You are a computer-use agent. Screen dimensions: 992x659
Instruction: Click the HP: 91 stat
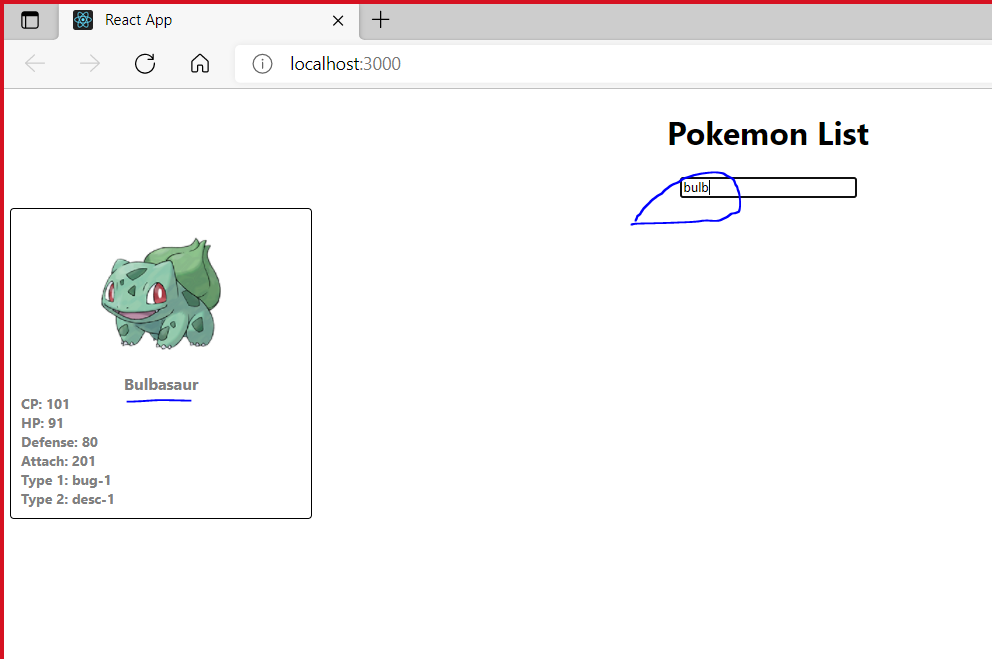(42, 423)
